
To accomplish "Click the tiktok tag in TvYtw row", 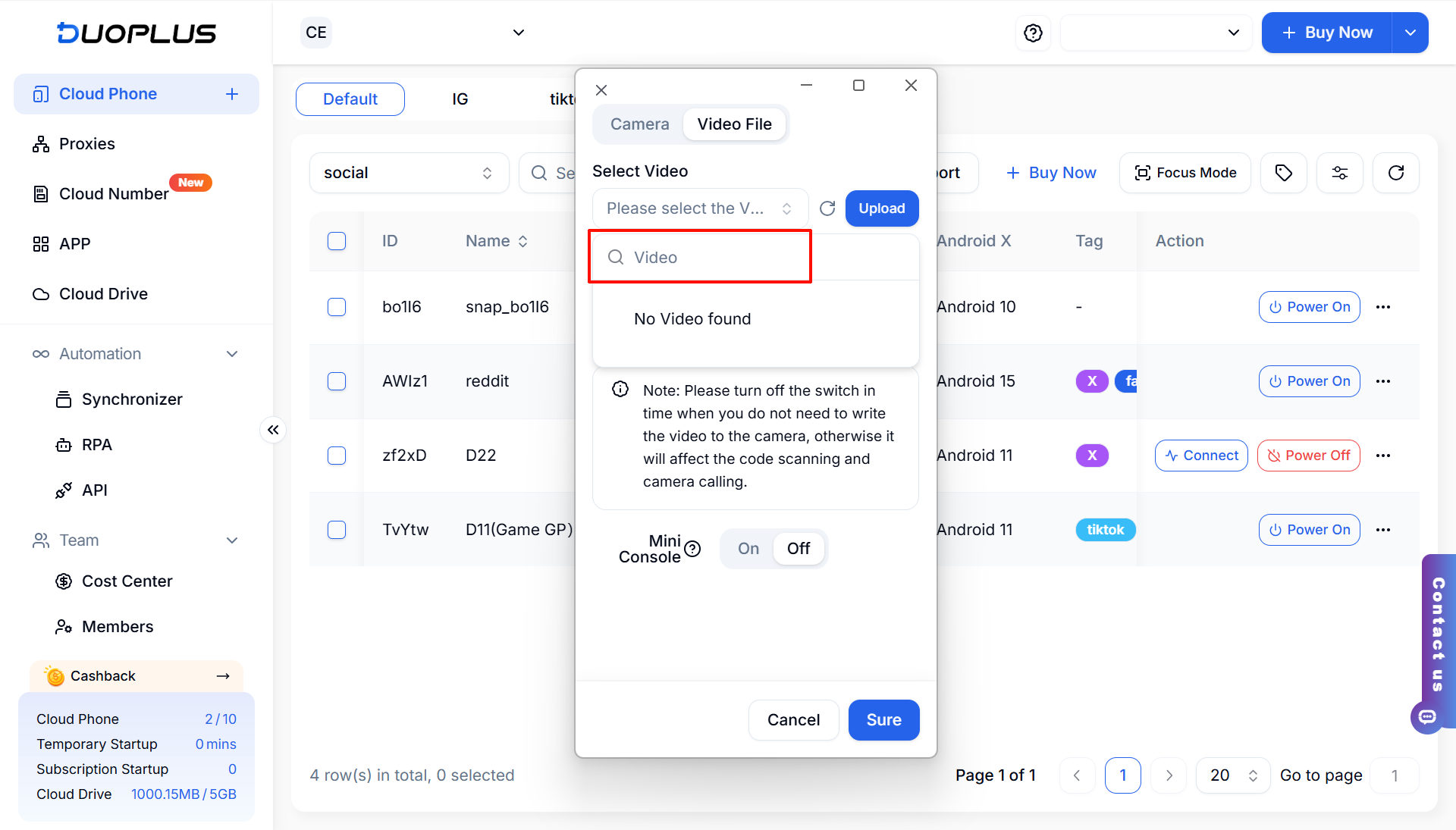I will pyautogui.click(x=1105, y=530).
